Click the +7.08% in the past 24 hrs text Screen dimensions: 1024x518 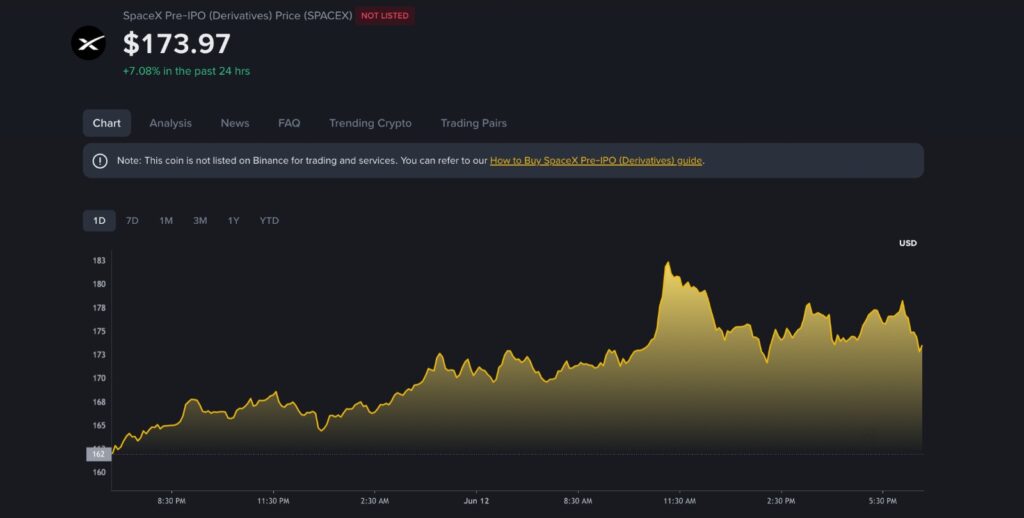186,71
